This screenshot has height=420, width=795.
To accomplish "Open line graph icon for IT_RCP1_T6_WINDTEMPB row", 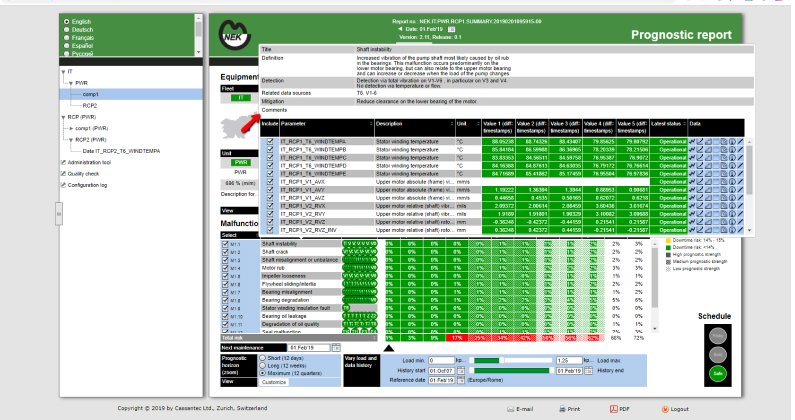I will pyautogui.click(x=700, y=150).
